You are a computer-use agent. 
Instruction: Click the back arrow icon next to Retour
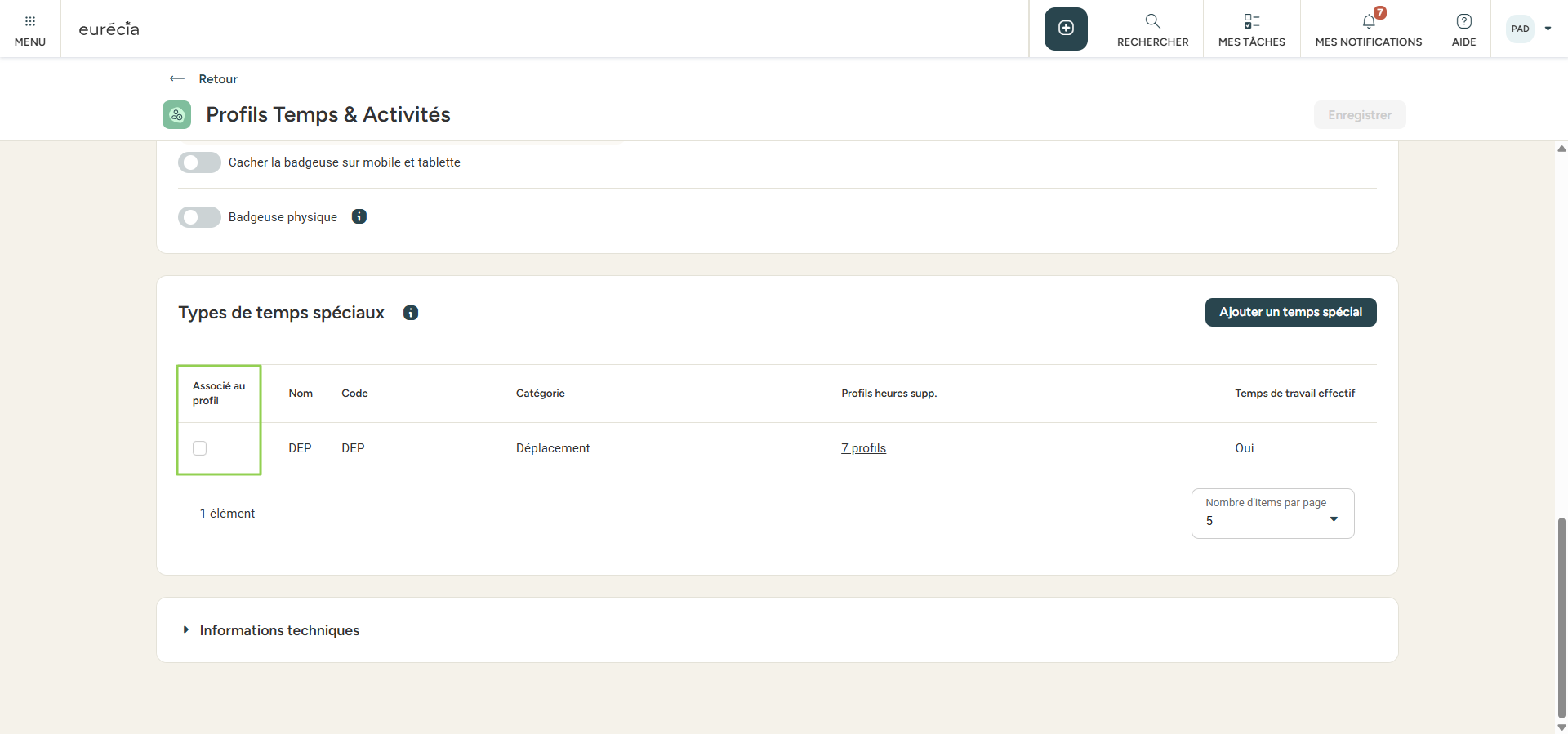[x=177, y=79]
